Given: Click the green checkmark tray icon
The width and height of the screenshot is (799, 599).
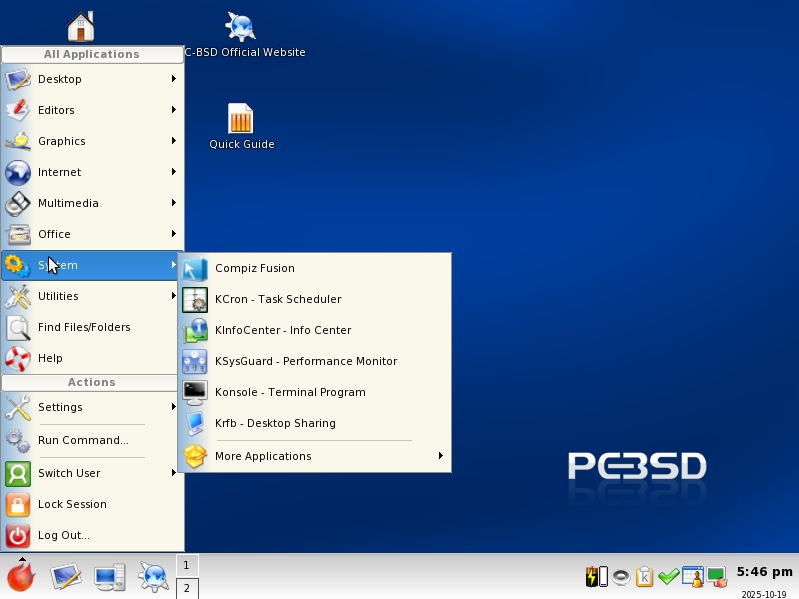Looking at the screenshot, I should 669,577.
